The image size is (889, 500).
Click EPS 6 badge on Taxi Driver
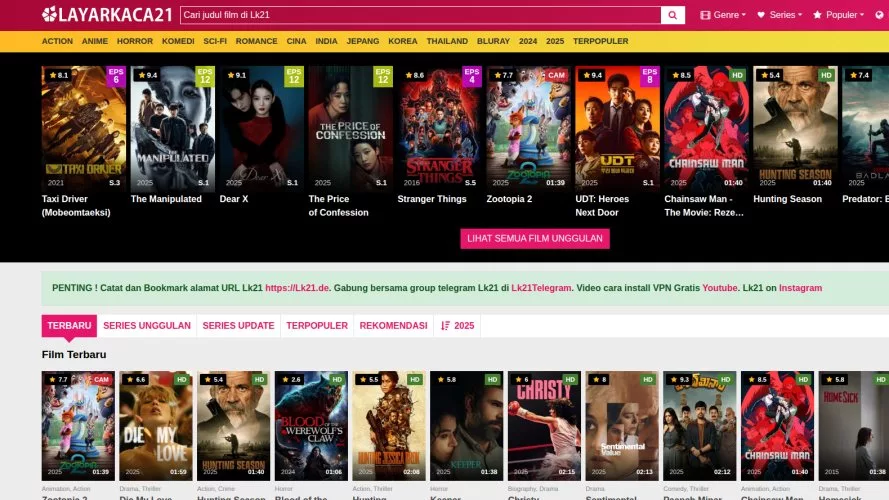pyautogui.click(x=116, y=77)
